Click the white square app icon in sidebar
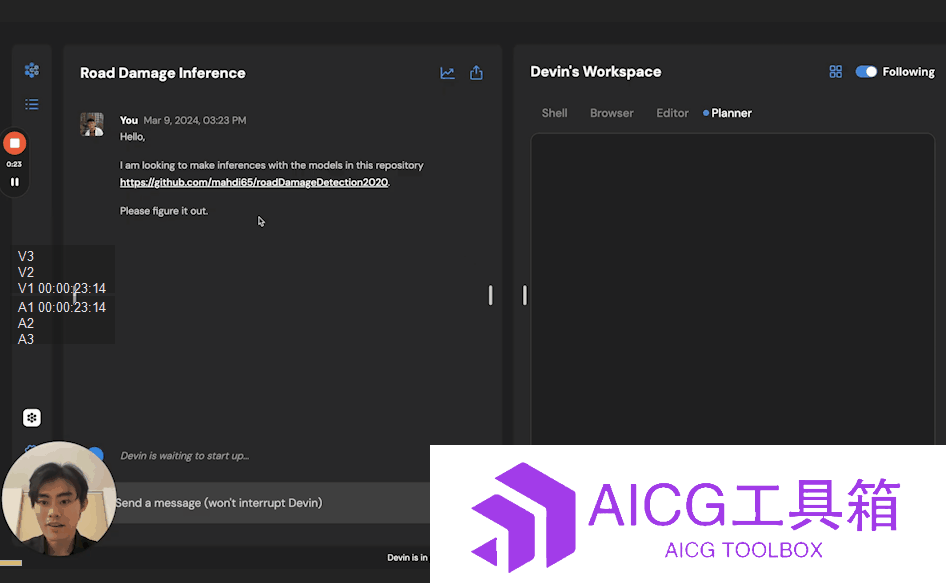The height and width of the screenshot is (583, 946). coord(32,418)
